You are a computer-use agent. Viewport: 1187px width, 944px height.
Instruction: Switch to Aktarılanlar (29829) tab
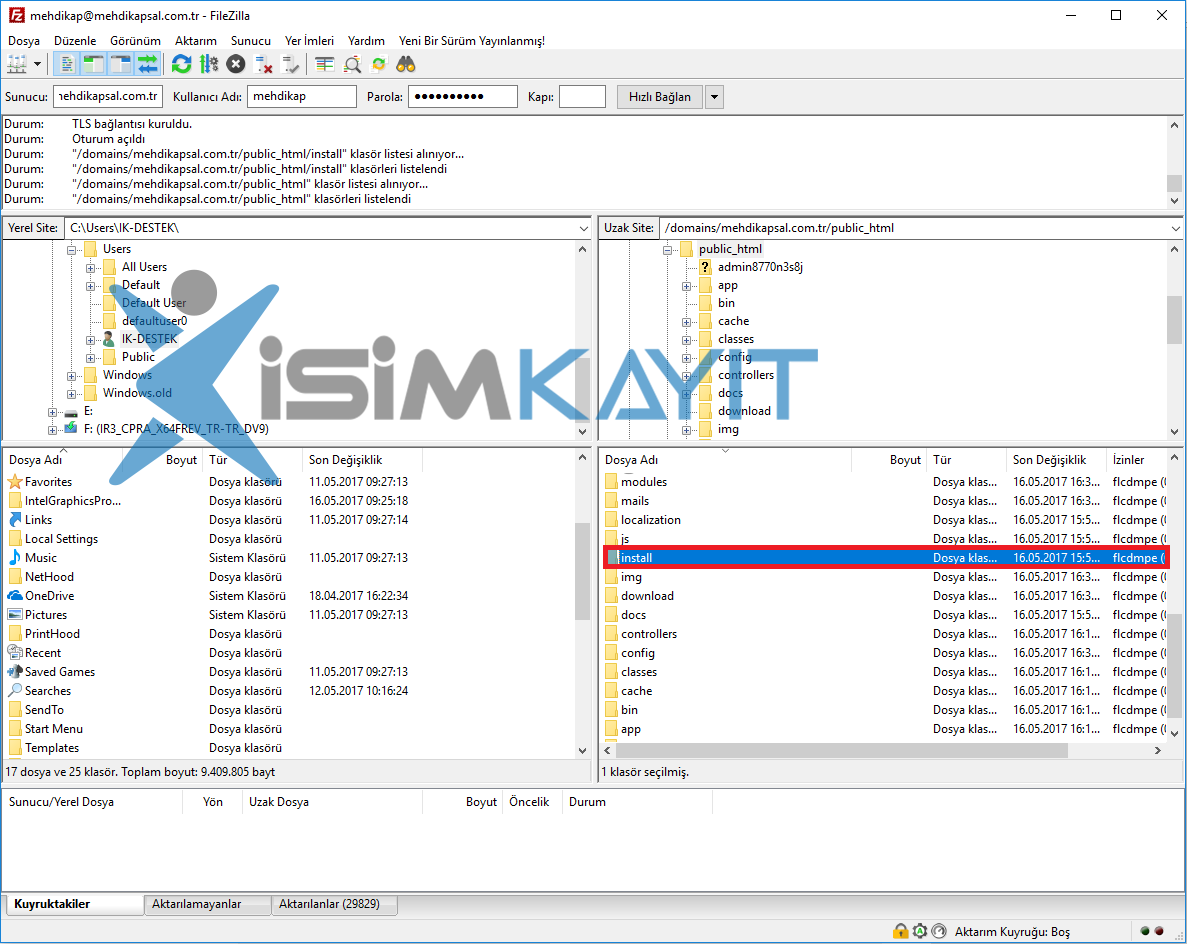(x=334, y=904)
